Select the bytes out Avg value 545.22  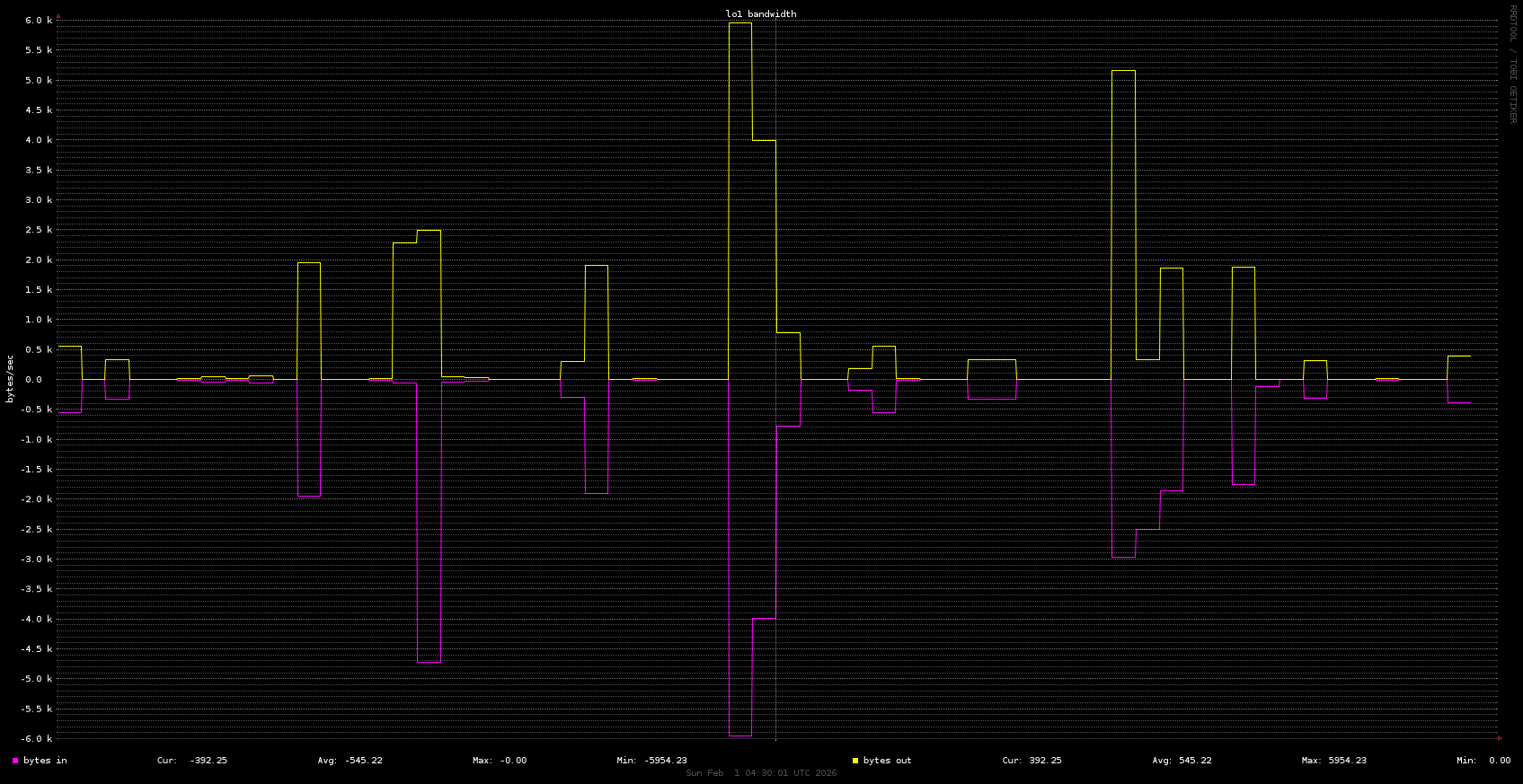pos(1194,761)
